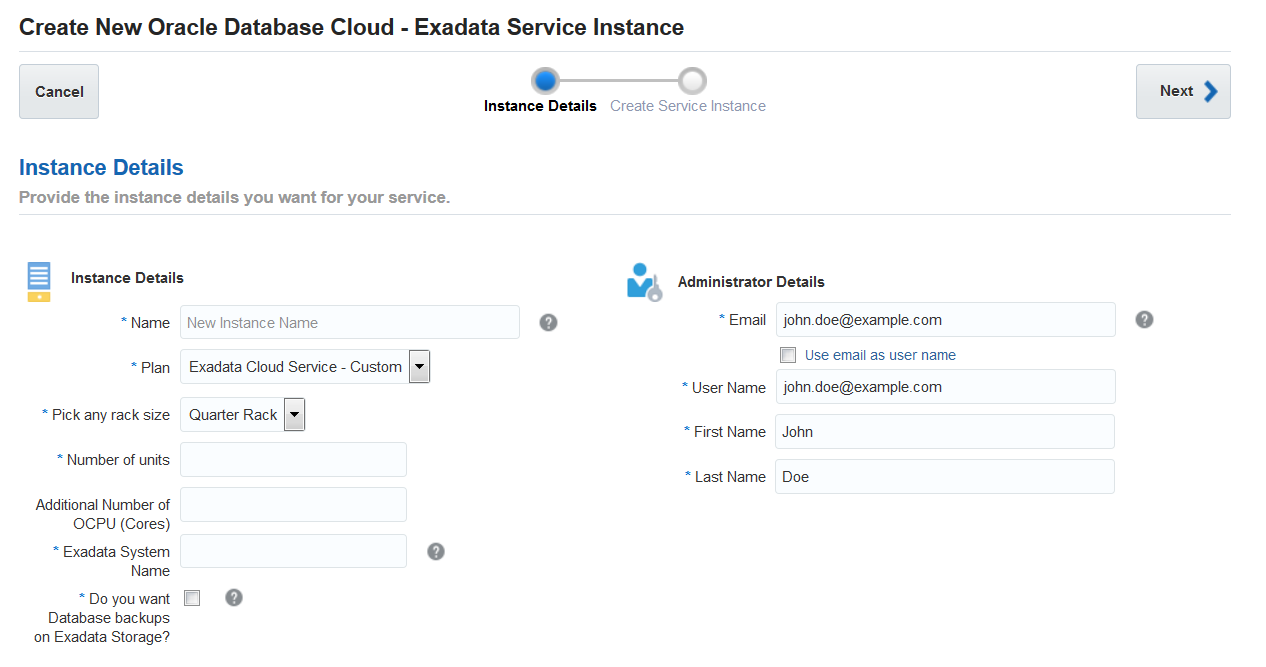Click the Instance Details step label
This screenshot has height=667, width=1266.
(x=540, y=104)
